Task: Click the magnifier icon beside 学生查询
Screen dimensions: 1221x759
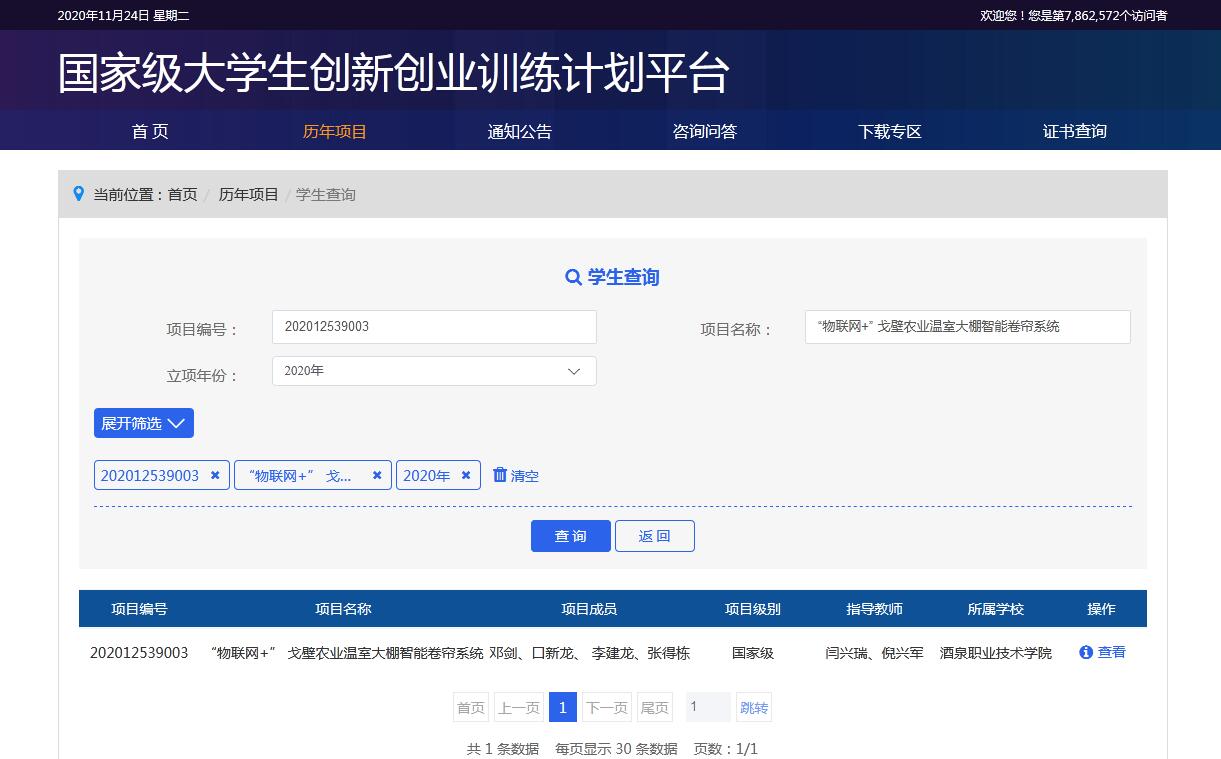Action: 573,278
